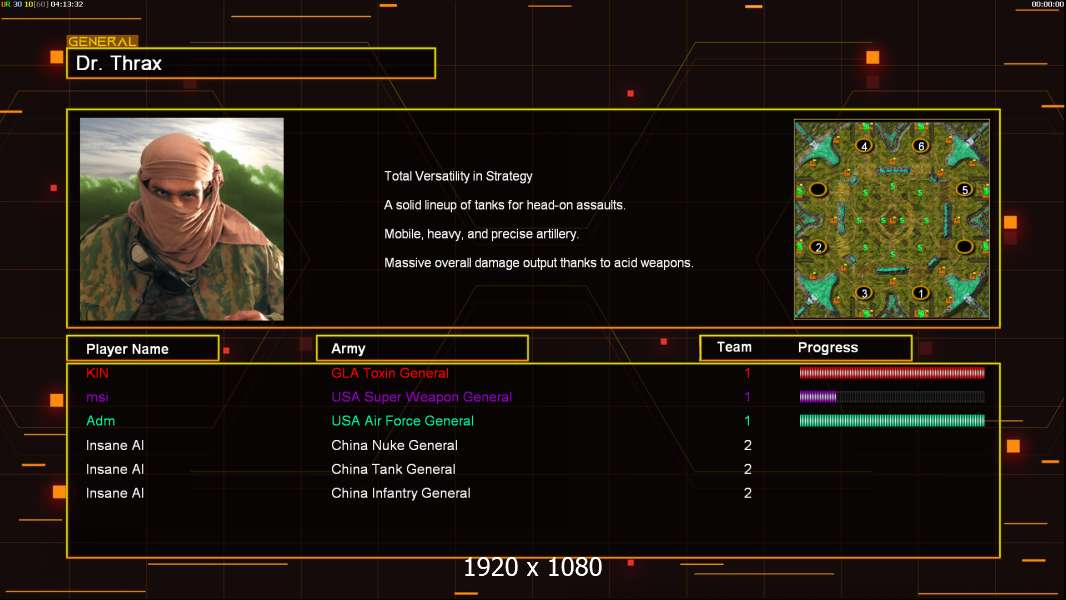Click Adm's green loading progress bar

(892, 421)
